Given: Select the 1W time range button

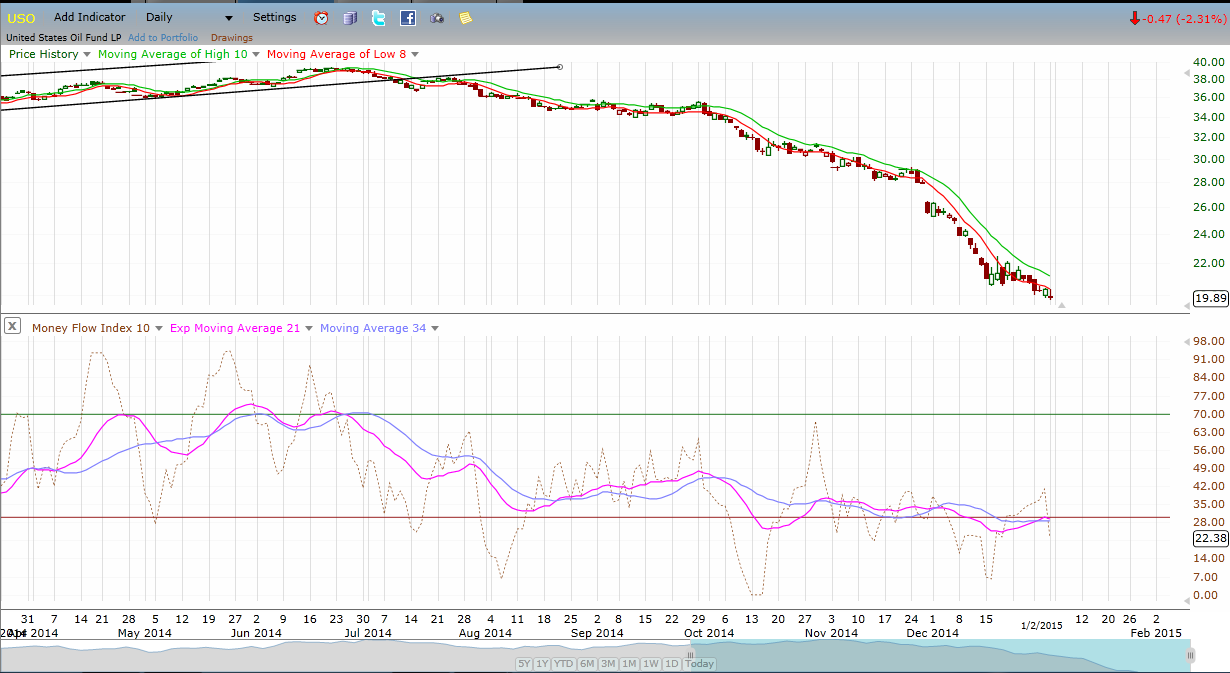Looking at the screenshot, I should pos(650,664).
